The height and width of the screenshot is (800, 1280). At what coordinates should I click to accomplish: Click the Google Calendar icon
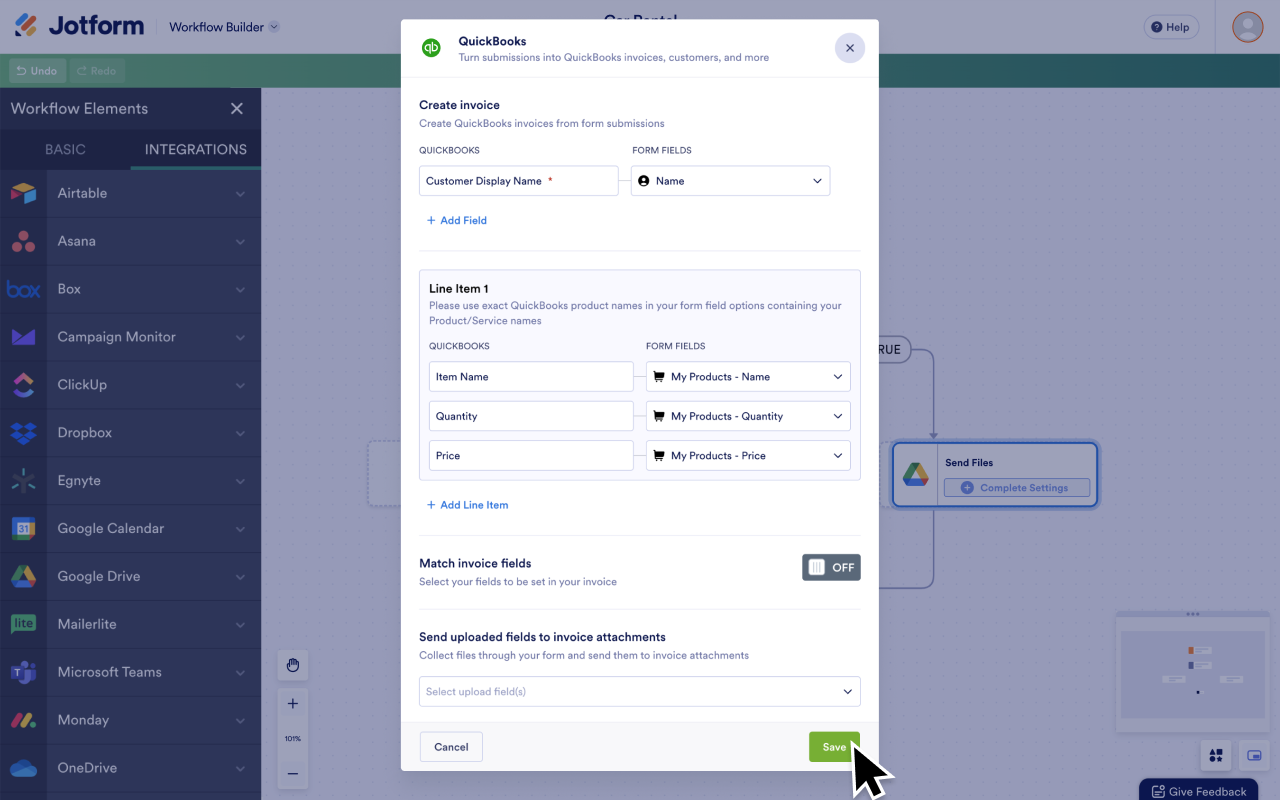point(23,528)
